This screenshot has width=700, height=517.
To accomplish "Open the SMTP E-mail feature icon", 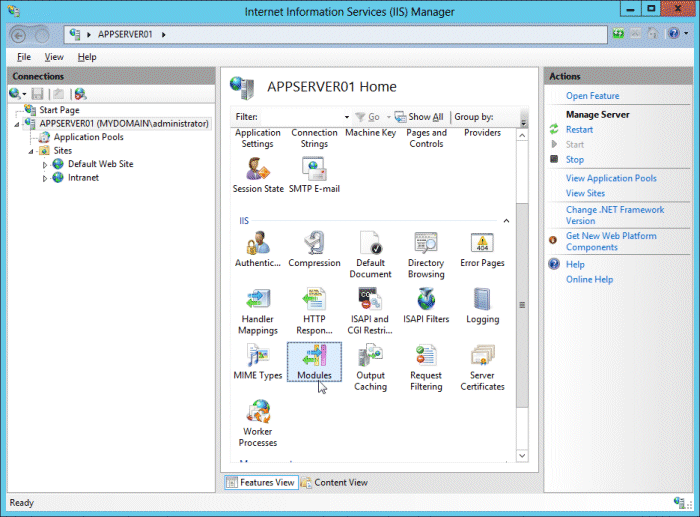I will [x=314, y=175].
